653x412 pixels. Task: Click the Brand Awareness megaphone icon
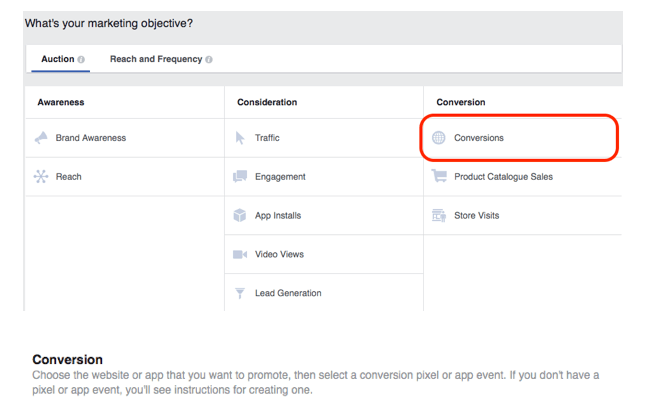(x=41, y=138)
